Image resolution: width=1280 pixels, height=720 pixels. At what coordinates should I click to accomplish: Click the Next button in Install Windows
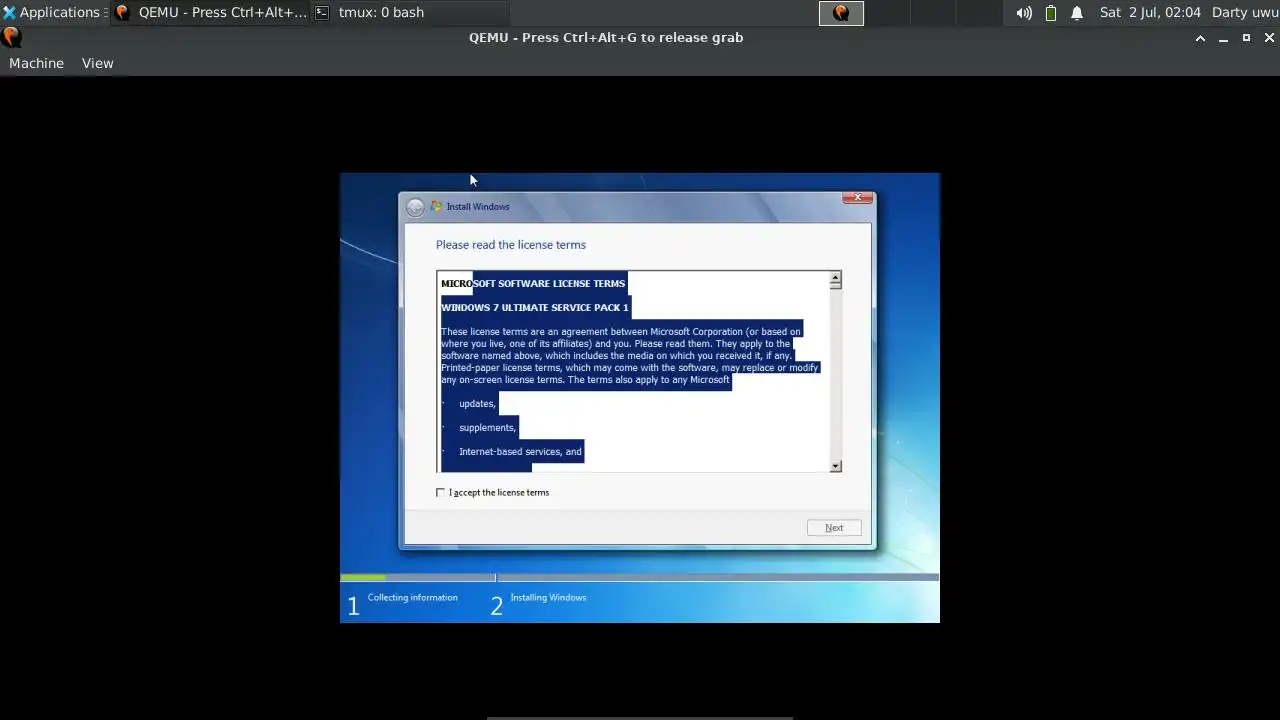click(x=834, y=527)
